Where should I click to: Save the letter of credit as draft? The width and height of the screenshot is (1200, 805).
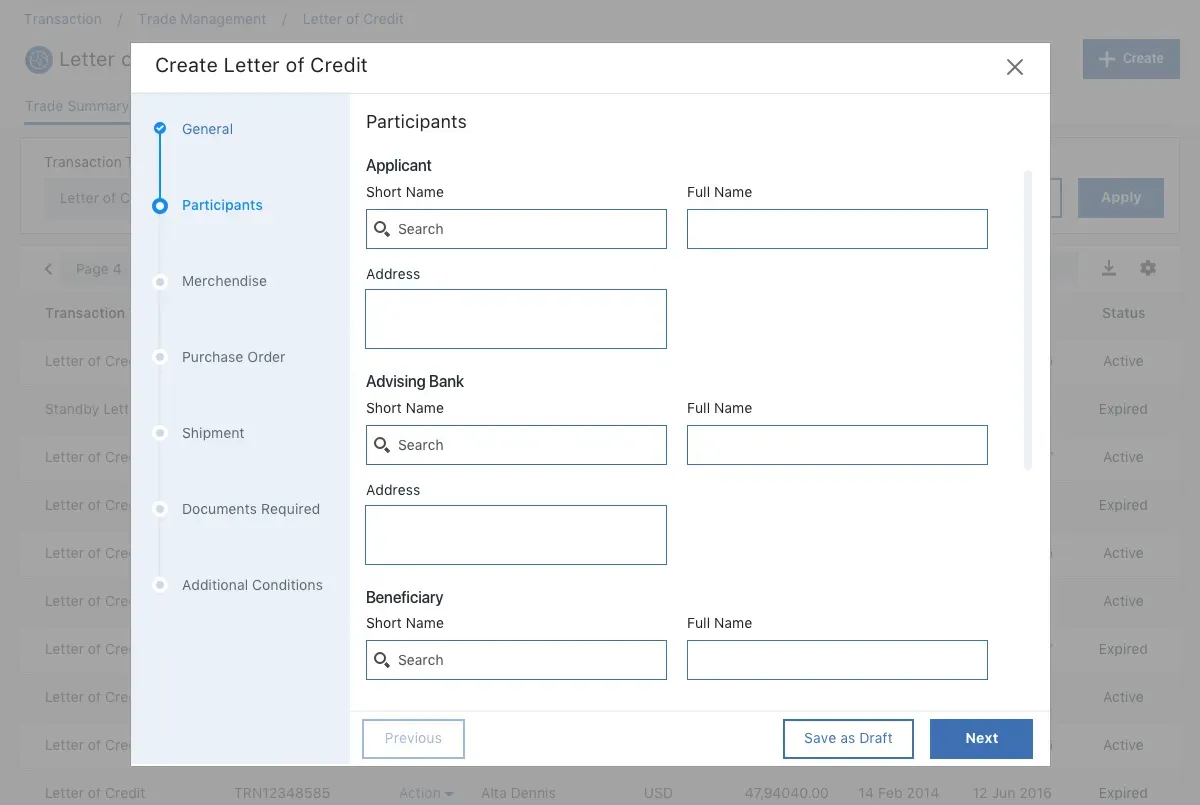tap(848, 738)
